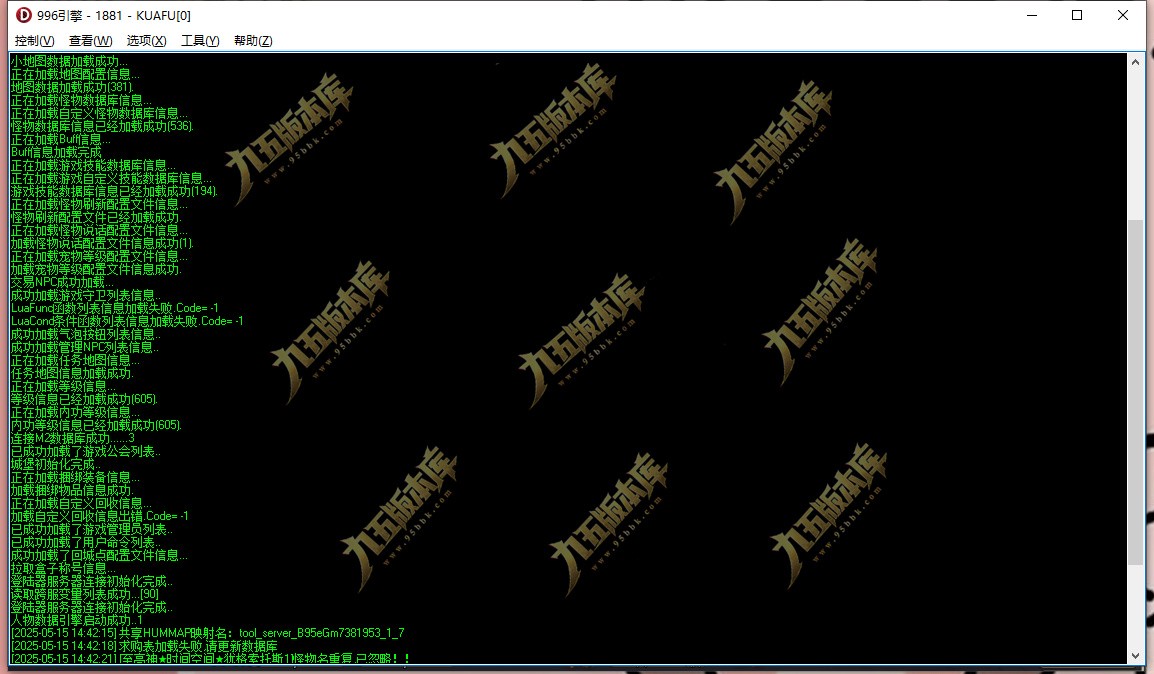This screenshot has height=674, width=1154.
Task: Click the line "正在加载怪物数据库信息..."
Action: click(81, 100)
